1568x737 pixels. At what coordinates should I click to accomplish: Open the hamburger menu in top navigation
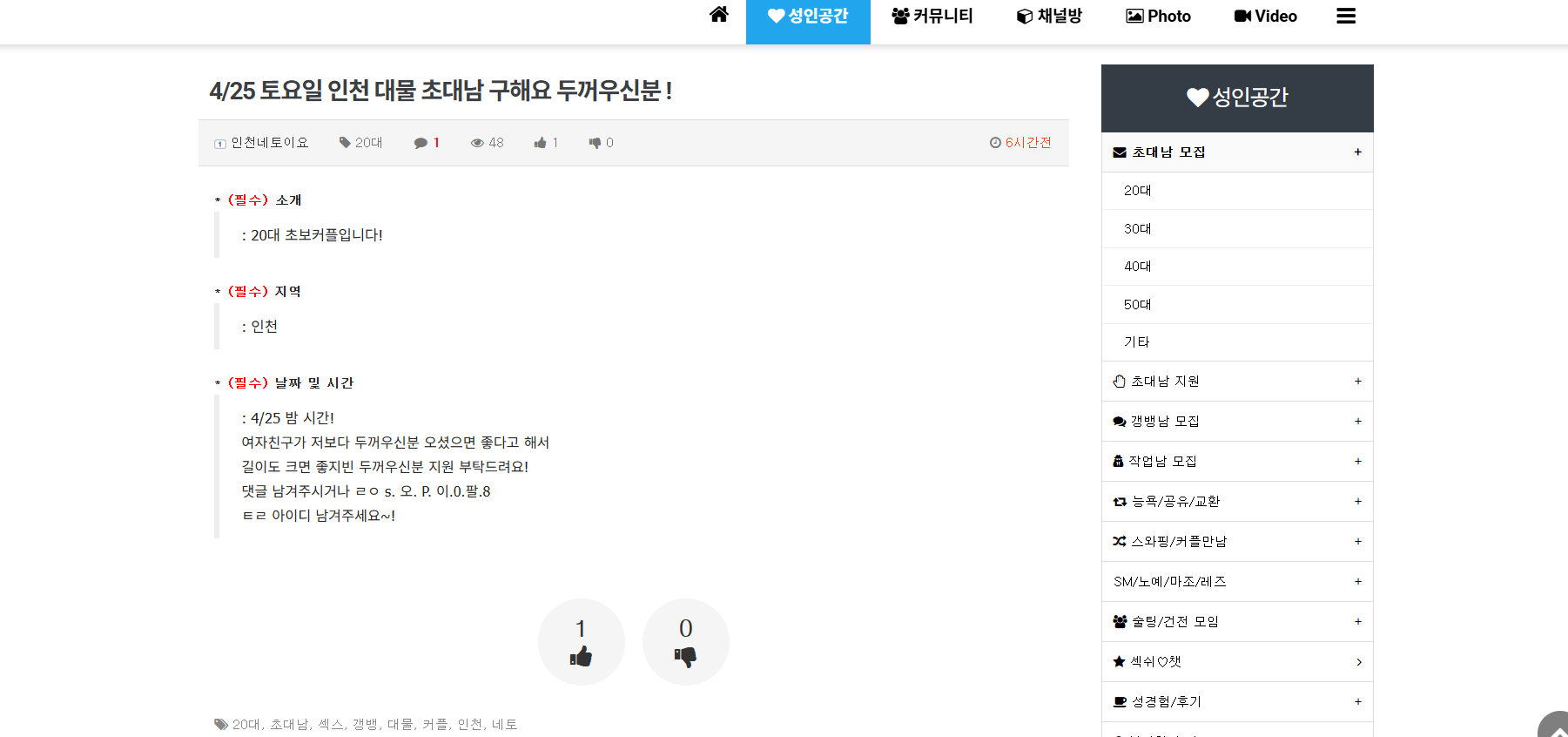(x=1345, y=16)
